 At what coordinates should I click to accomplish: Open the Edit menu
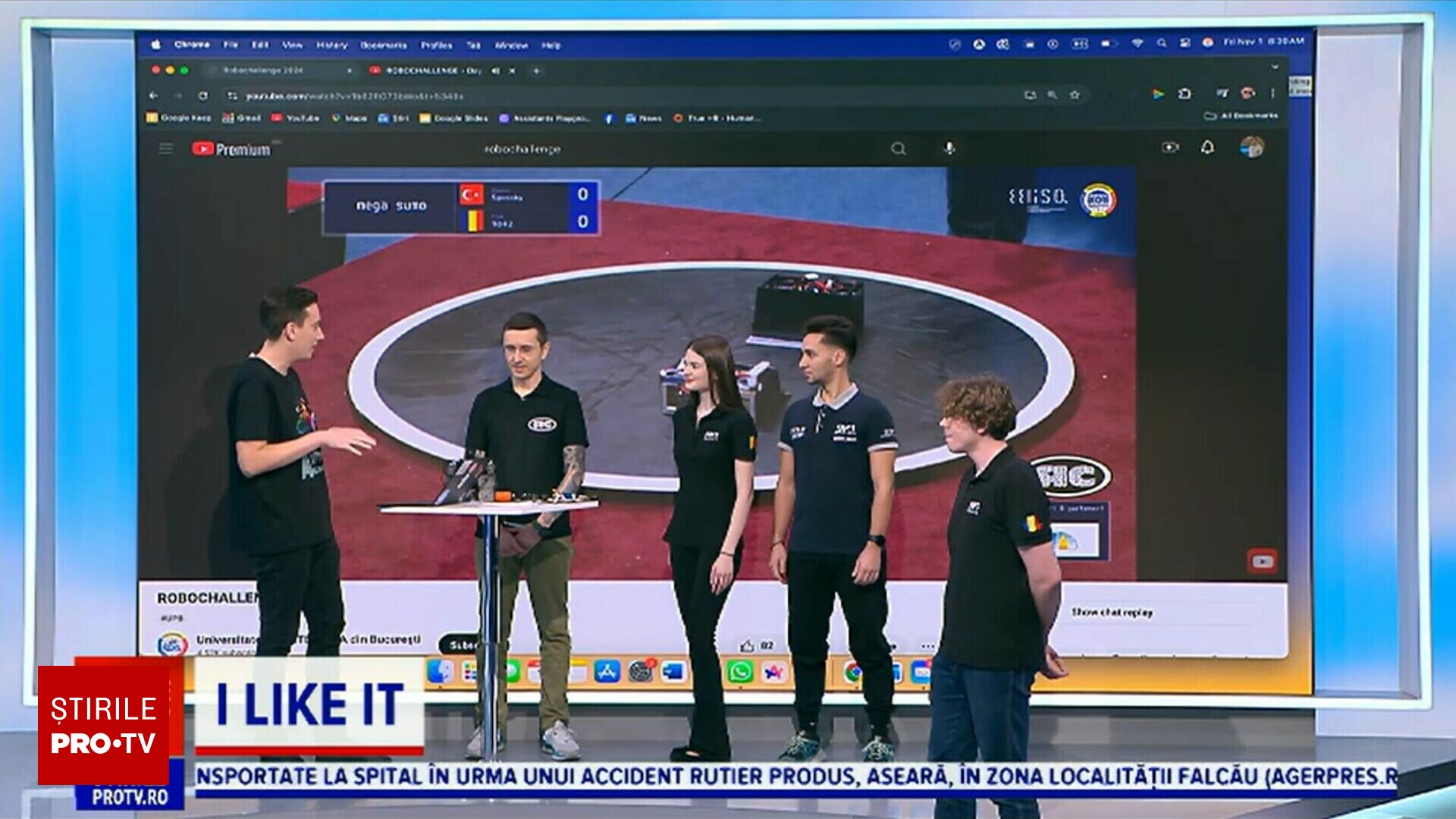pyautogui.click(x=260, y=45)
